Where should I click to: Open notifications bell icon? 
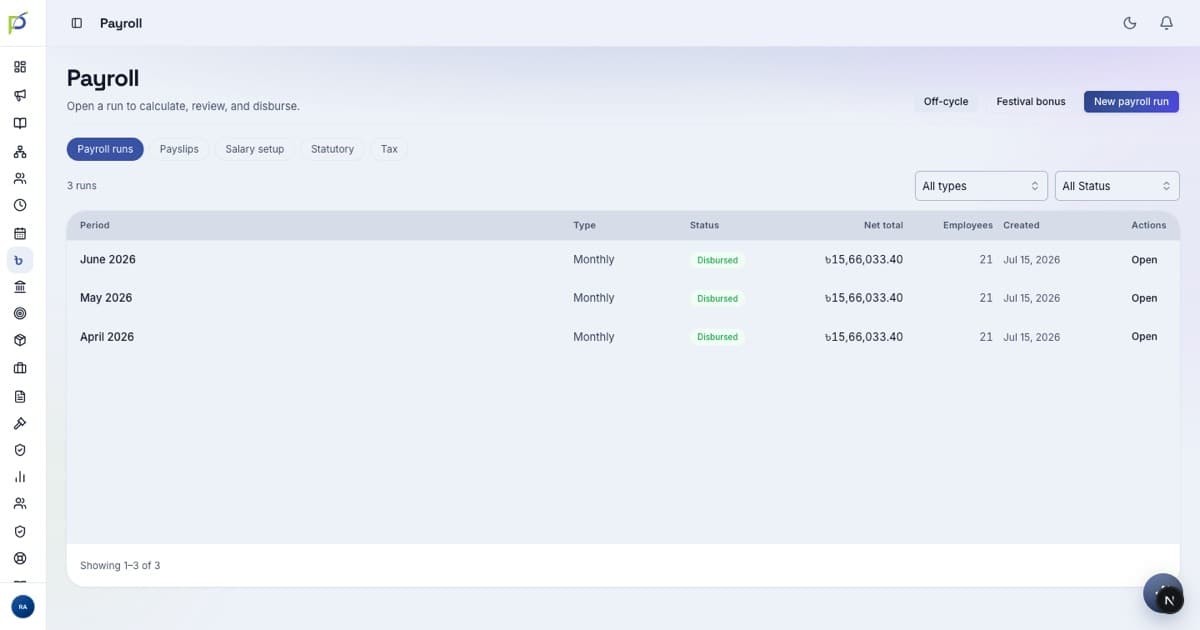[1166, 23]
